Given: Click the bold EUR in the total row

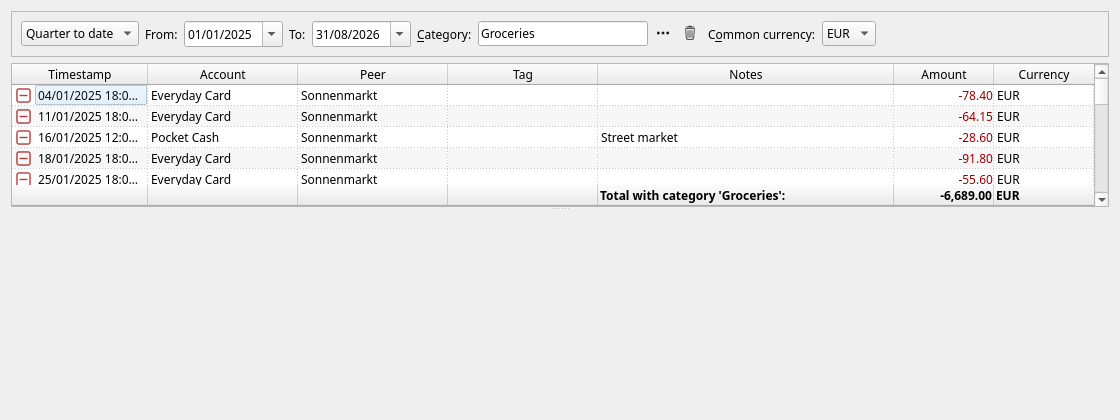Looking at the screenshot, I should point(1008,195).
